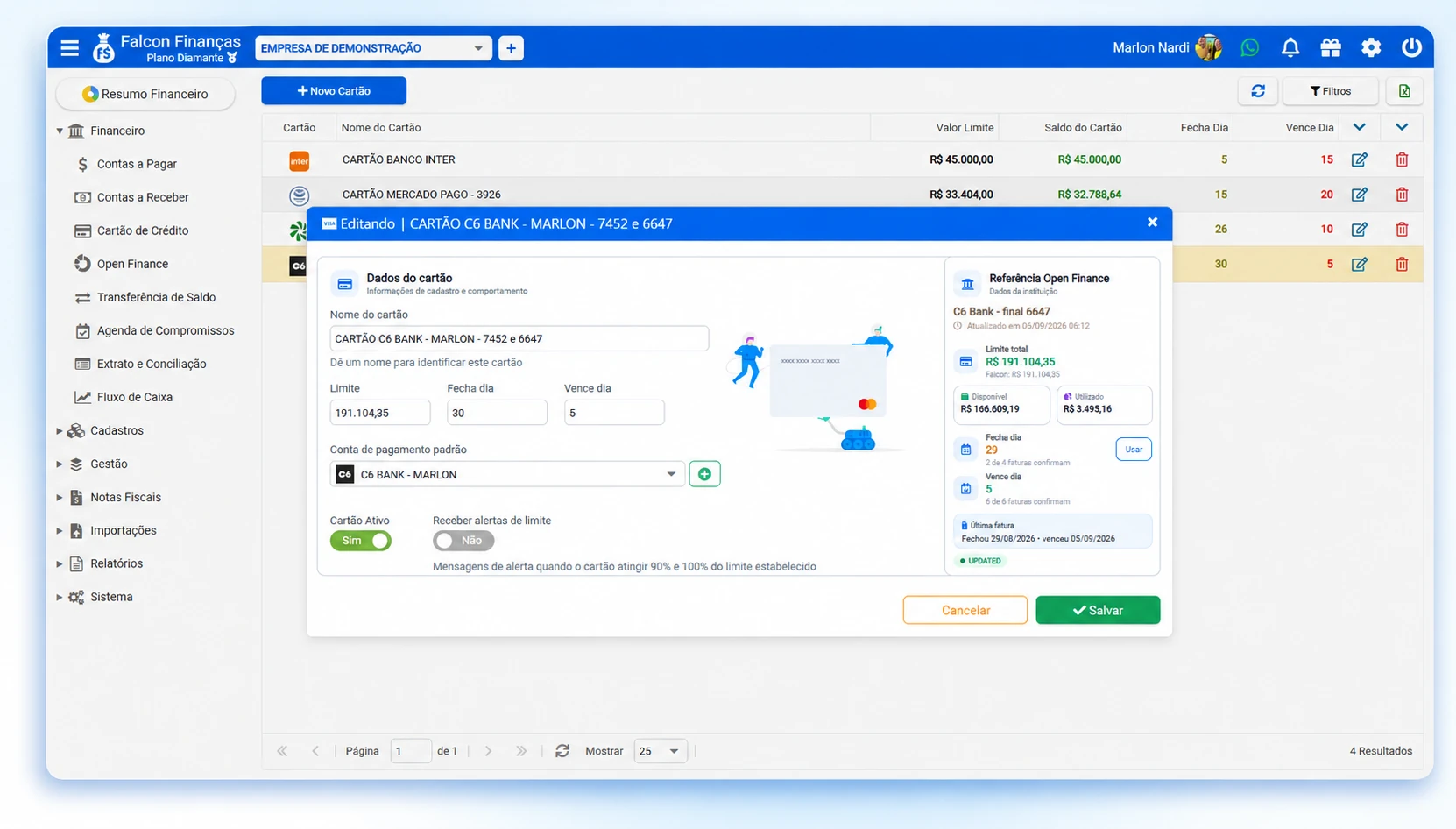The image size is (1456, 829).
Task: Go to the last page arrow
Action: 521,751
